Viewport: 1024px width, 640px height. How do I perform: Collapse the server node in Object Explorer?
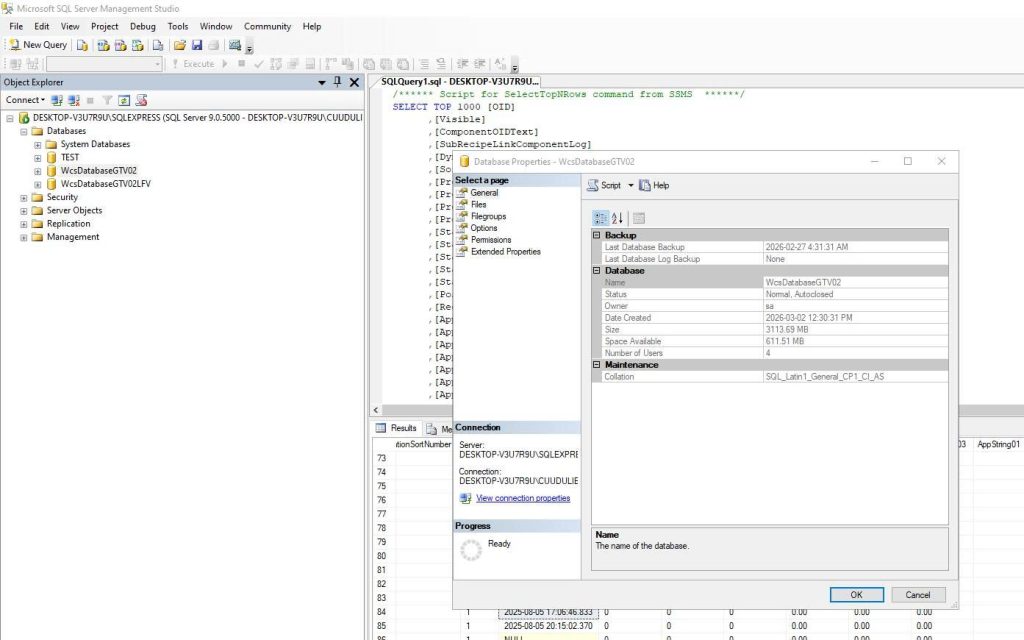click(x=10, y=118)
